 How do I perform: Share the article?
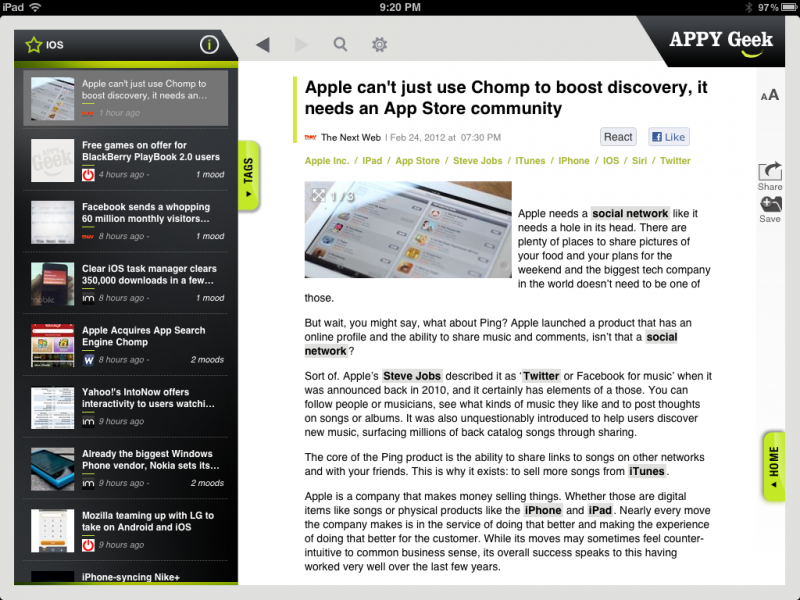[x=770, y=176]
